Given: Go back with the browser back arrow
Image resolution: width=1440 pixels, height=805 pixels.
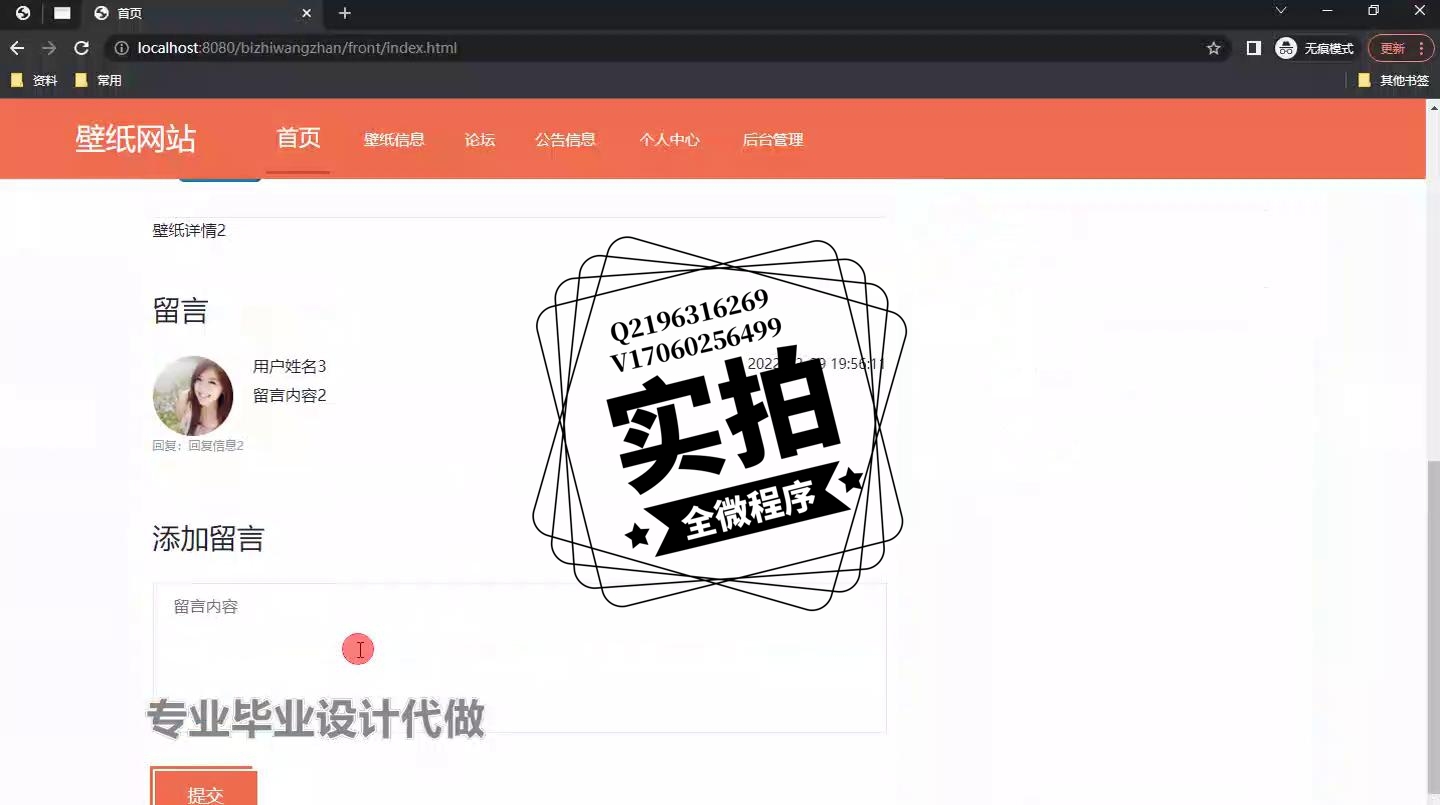Looking at the screenshot, I should [17, 48].
